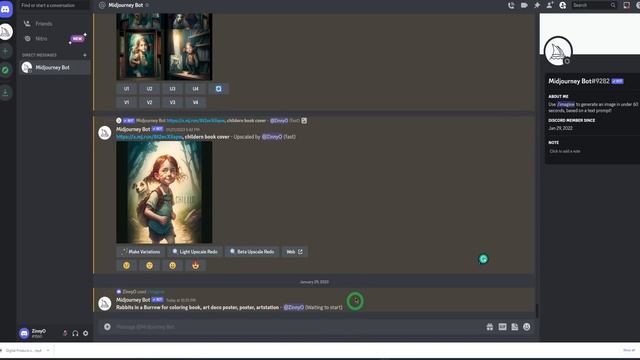Click the green Grammarly floating icon

483,259
